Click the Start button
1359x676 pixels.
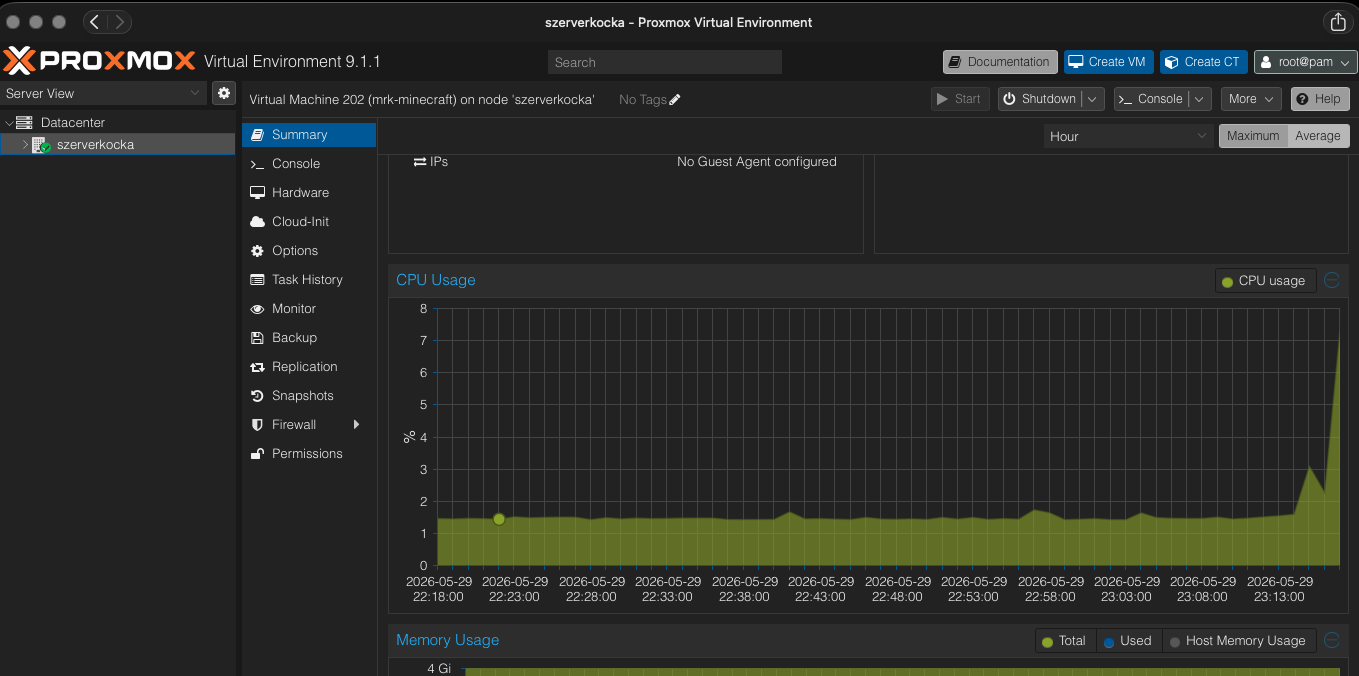coord(960,99)
